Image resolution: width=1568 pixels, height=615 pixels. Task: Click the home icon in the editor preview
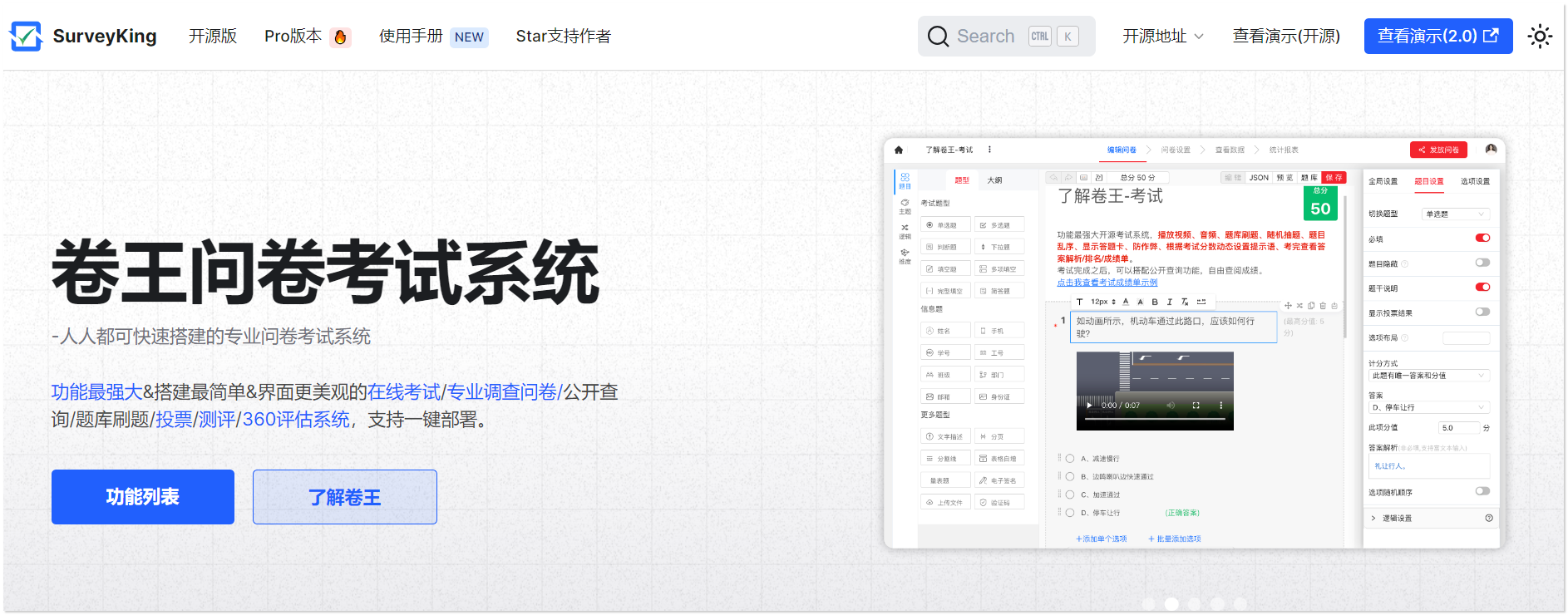pyautogui.click(x=899, y=150)
